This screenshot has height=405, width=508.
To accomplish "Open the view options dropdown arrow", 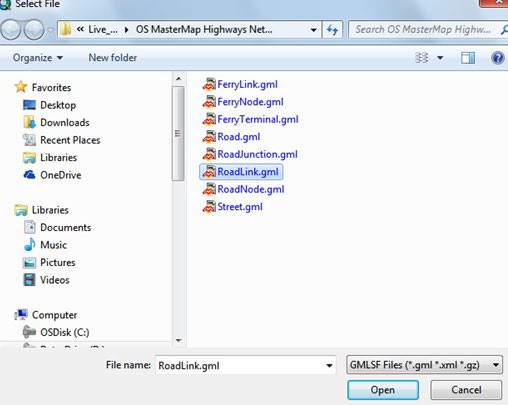I will coord(440,58).
